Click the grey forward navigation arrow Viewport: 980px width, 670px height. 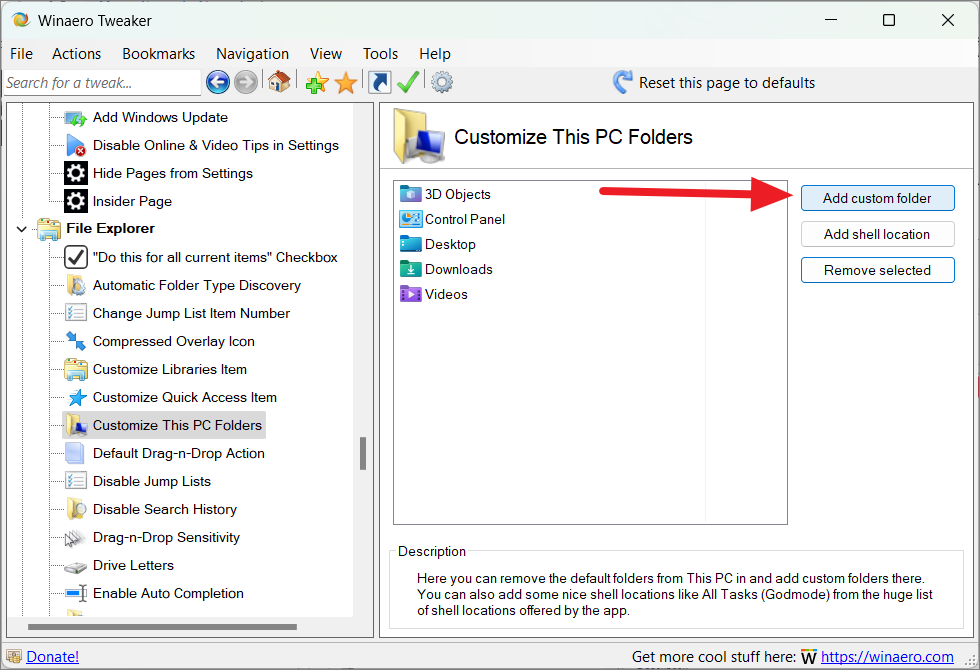(246, 82)
